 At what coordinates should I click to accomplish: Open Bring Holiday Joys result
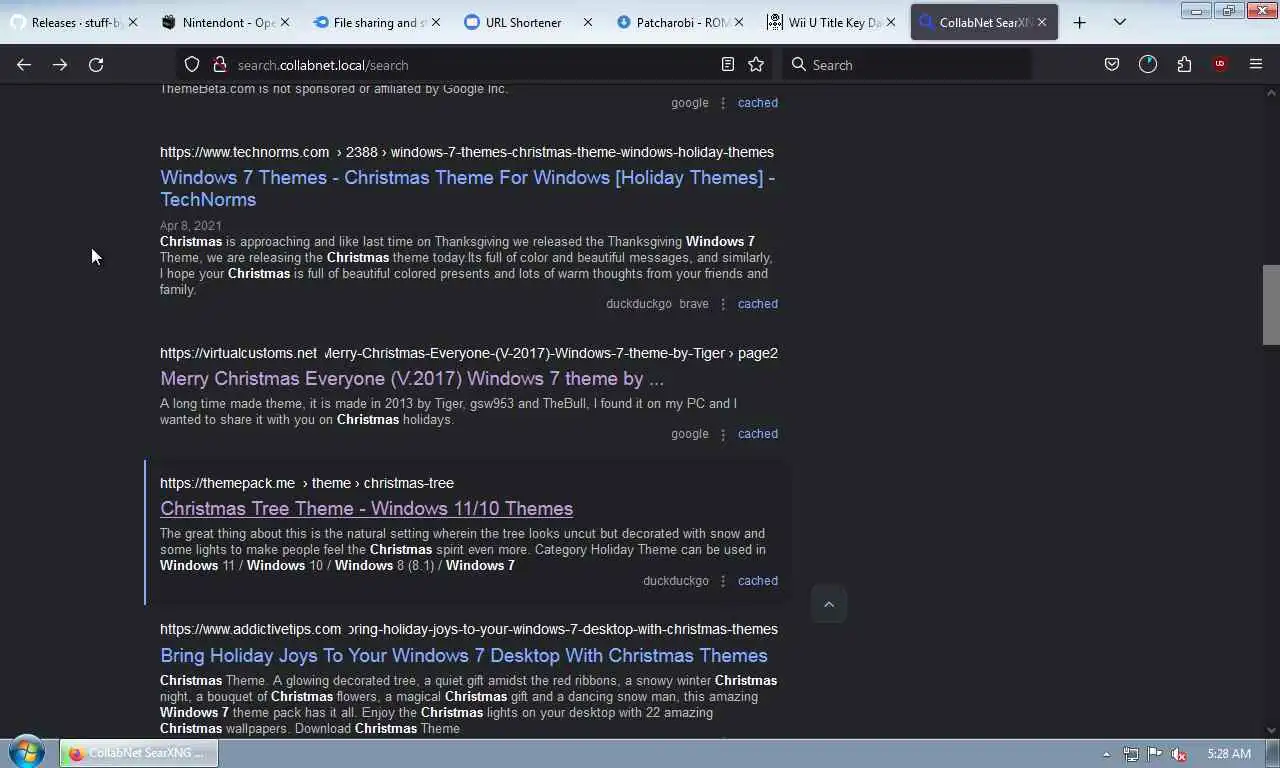(464, 656)
